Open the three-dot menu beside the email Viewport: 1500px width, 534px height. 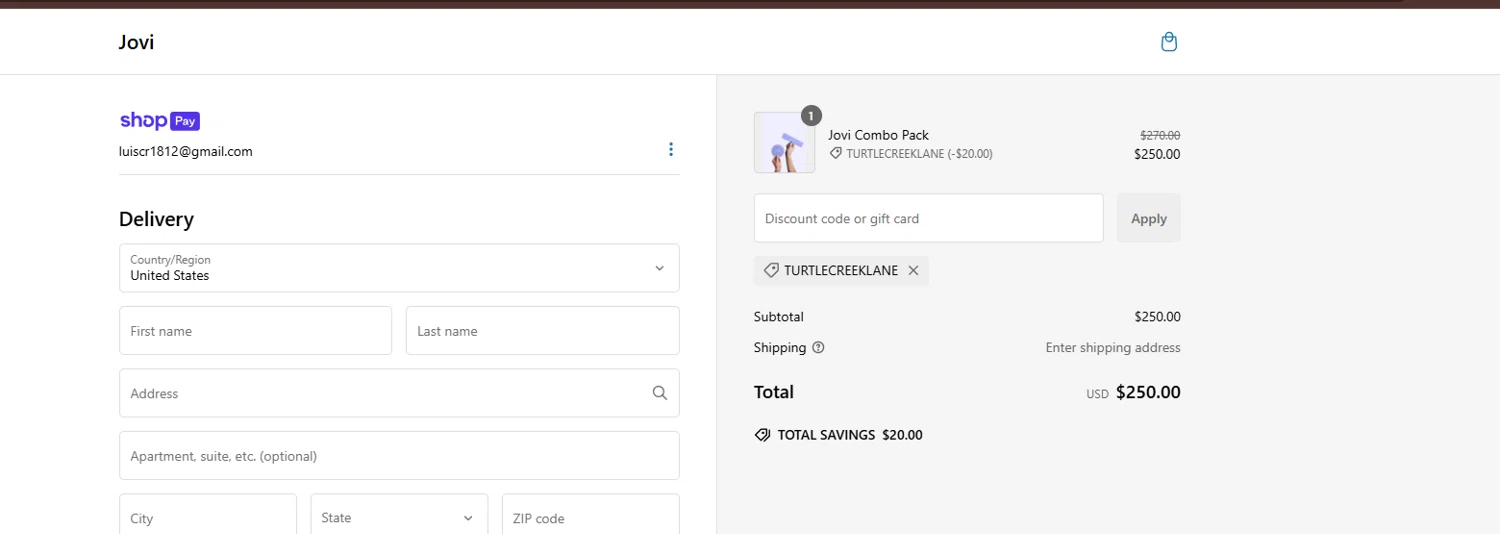tap(671, 149)
